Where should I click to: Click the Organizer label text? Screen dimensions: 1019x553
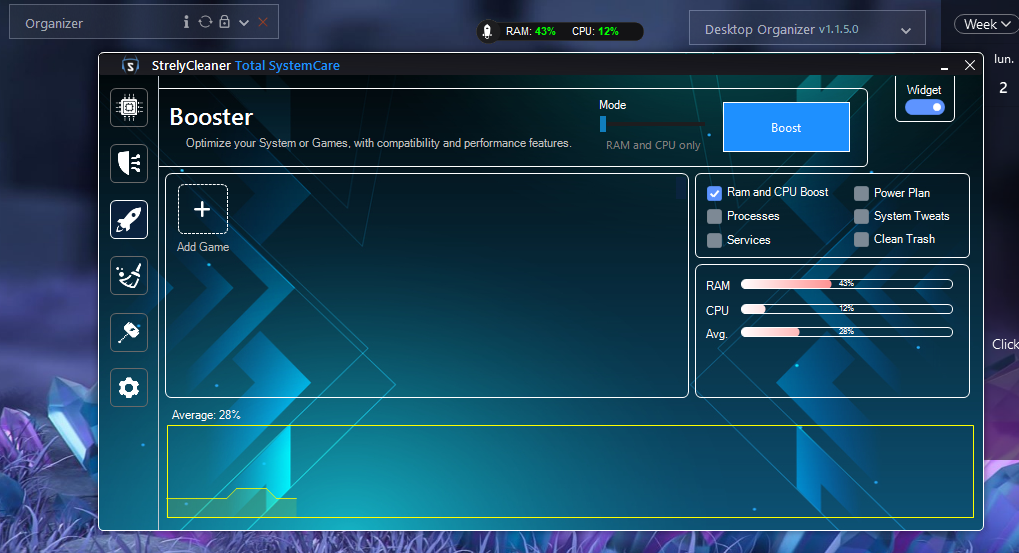click(54, 23)
